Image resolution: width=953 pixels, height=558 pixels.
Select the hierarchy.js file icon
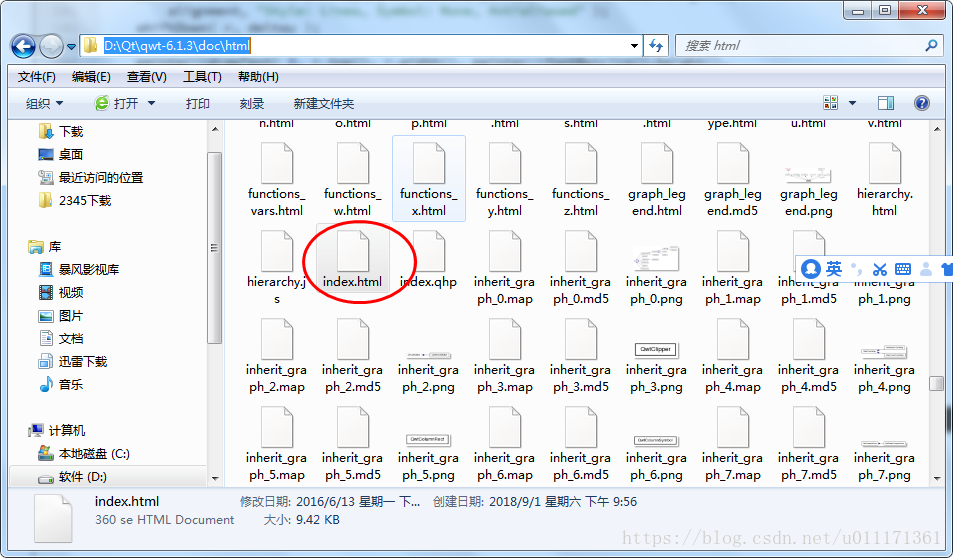pos(277,251)
